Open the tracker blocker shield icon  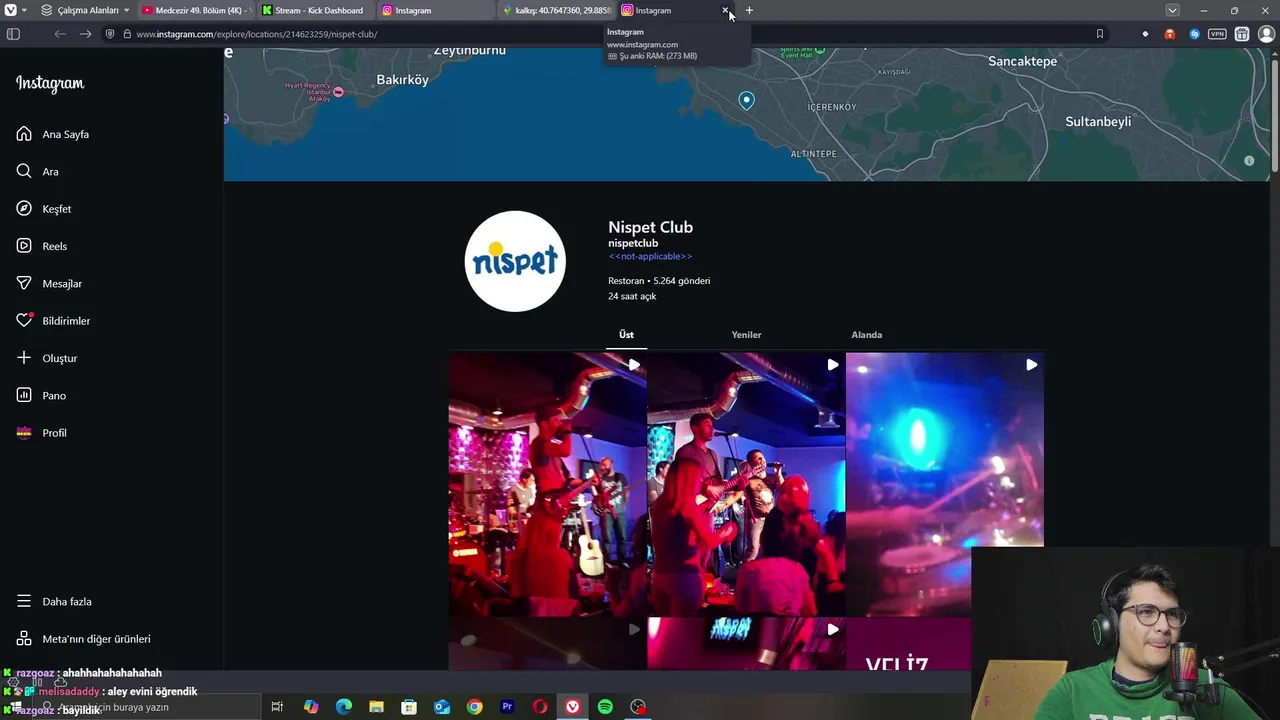[110, 34]
